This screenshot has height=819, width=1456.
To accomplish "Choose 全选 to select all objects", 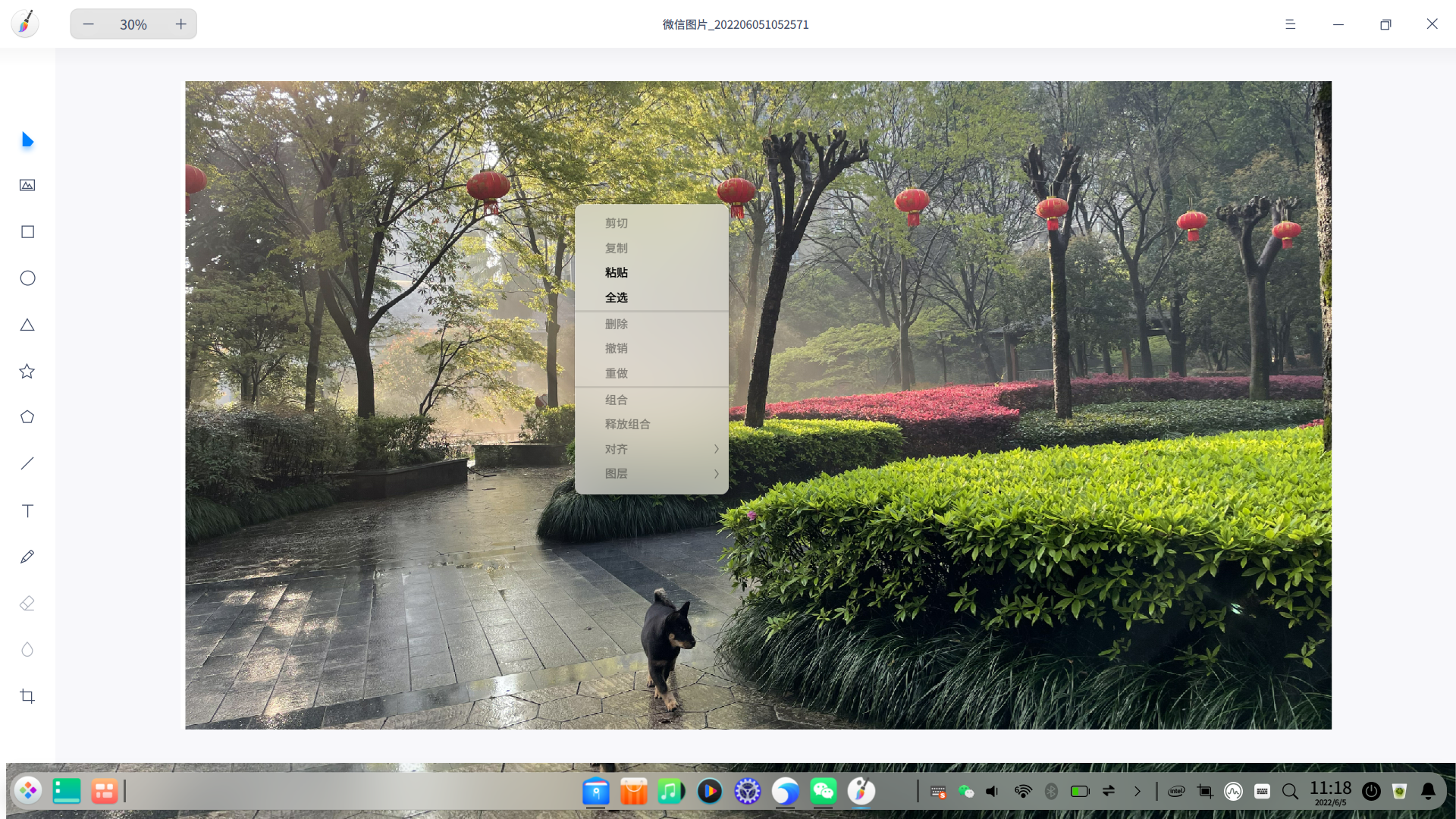I will [x=616, y=297].
